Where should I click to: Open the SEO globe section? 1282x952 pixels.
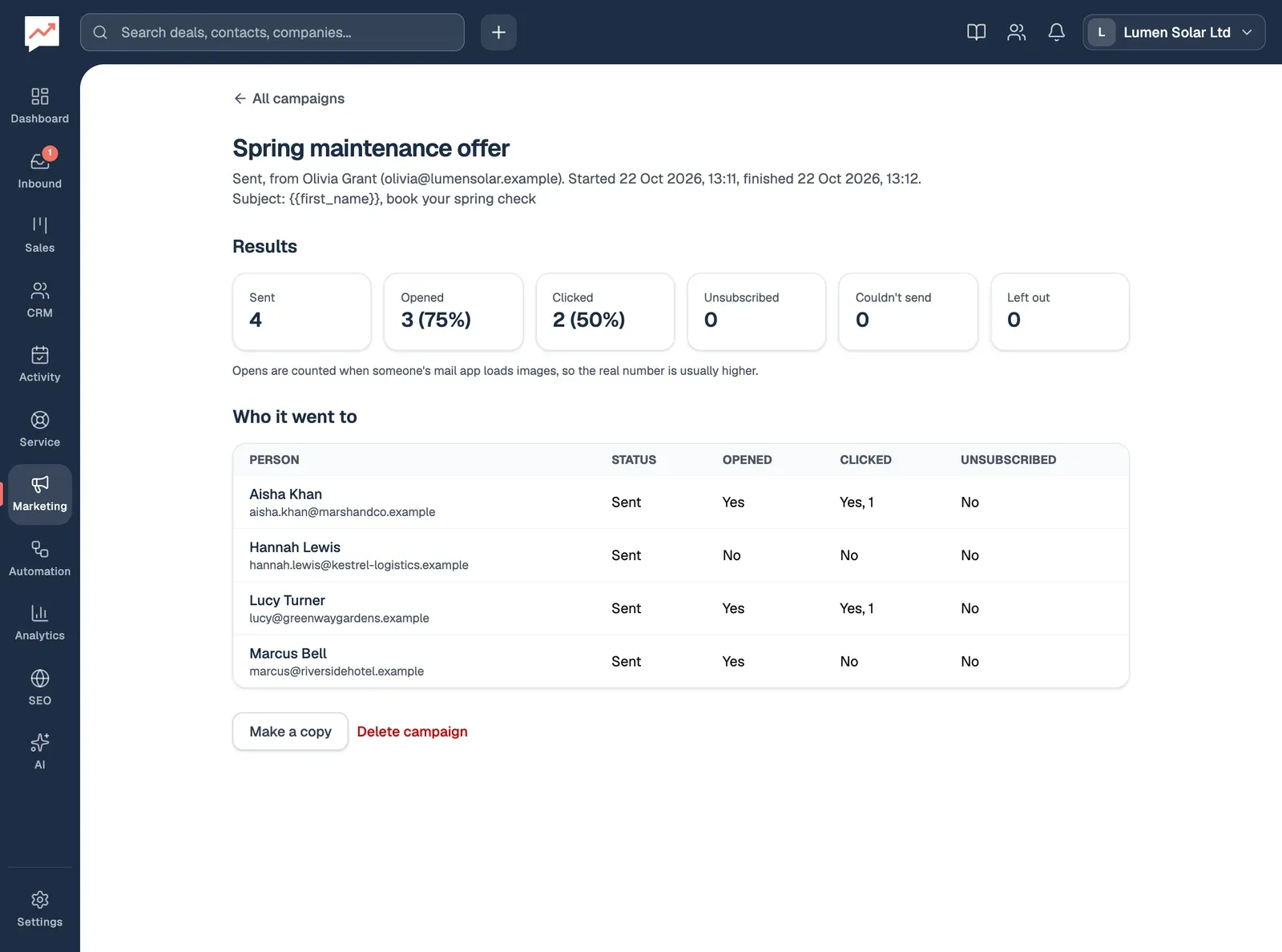click(x=40, y=688)
